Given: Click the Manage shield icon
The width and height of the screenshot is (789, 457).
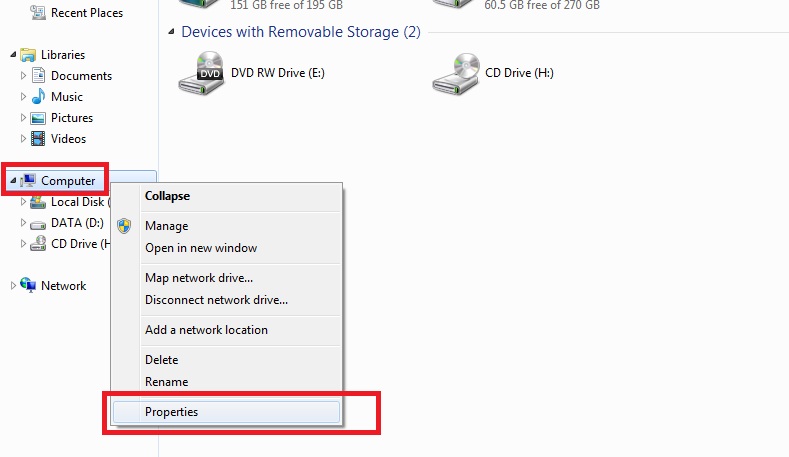Looking at the screenshot, I should (124, 226).
